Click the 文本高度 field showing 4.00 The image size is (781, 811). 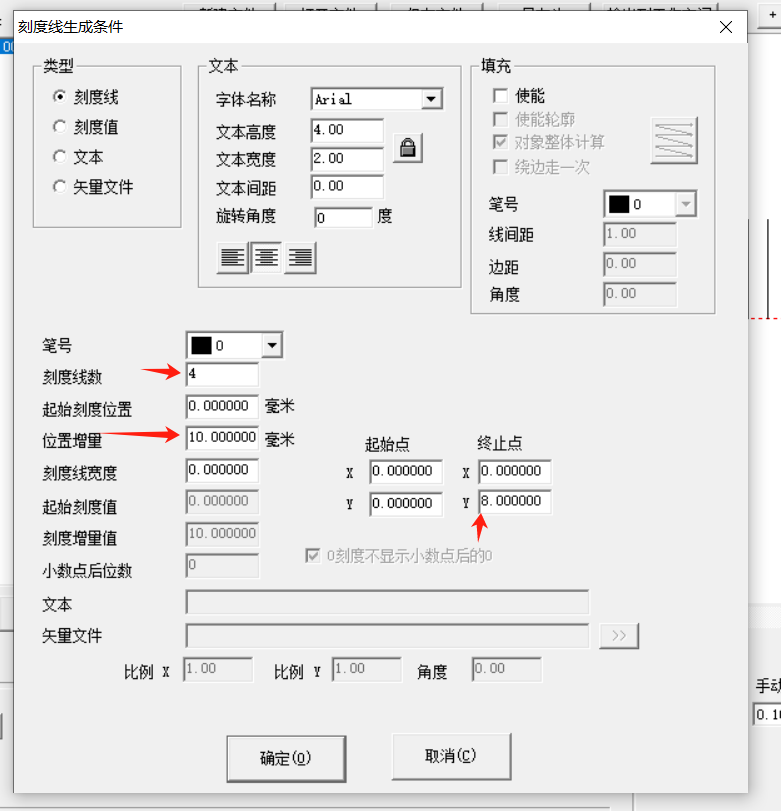point(347,130)
